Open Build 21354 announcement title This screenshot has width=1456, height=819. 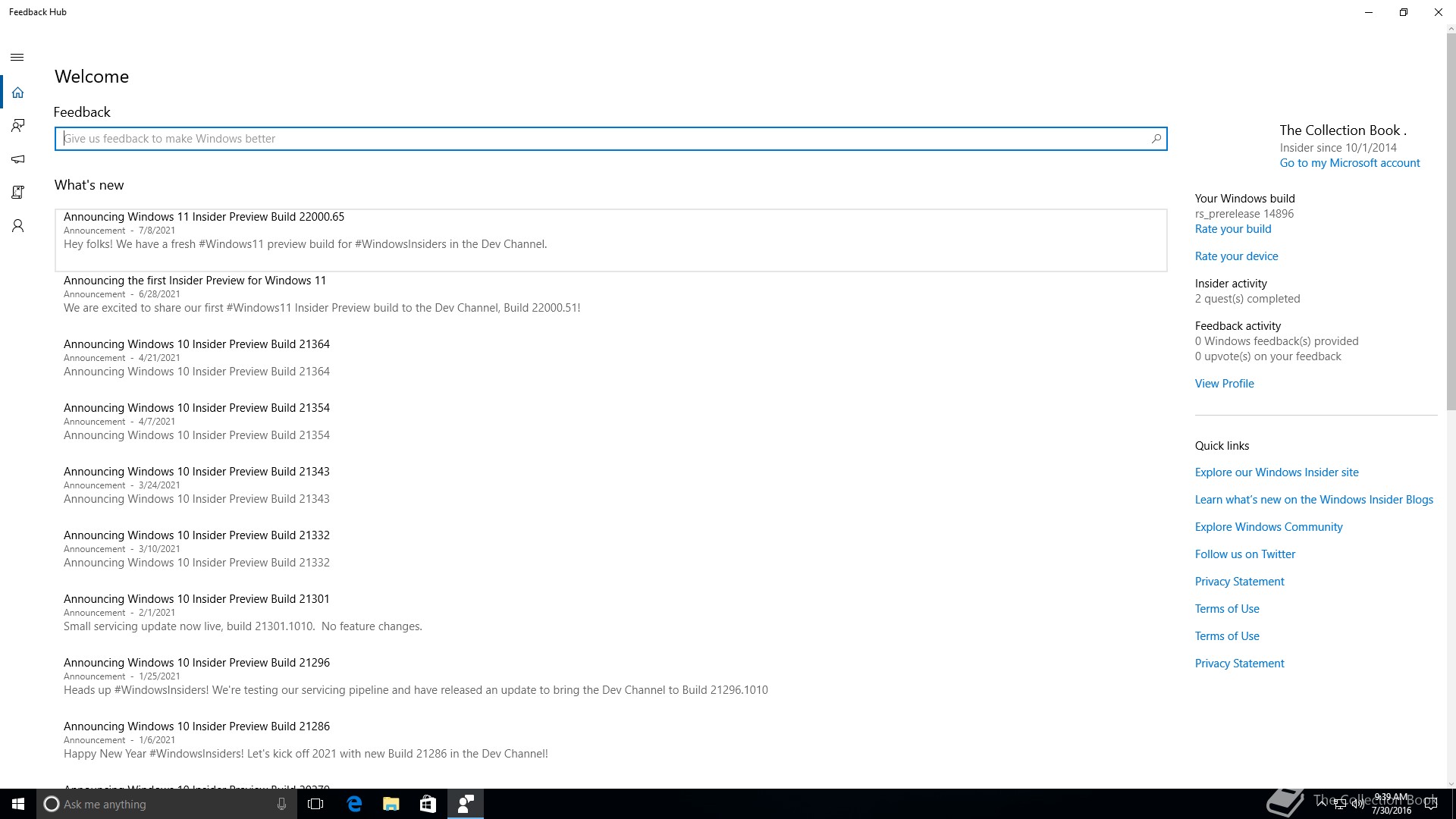pyautogui.click(x=196, y=408)
